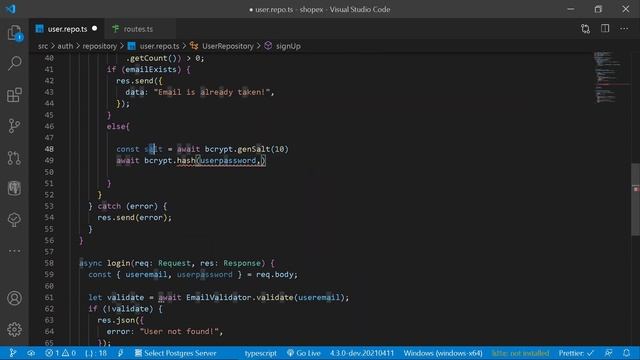This screenshot has width=640, height=360.
Task: Click 'catch (error)' on line 53
Action: click(x=127, y=206)
